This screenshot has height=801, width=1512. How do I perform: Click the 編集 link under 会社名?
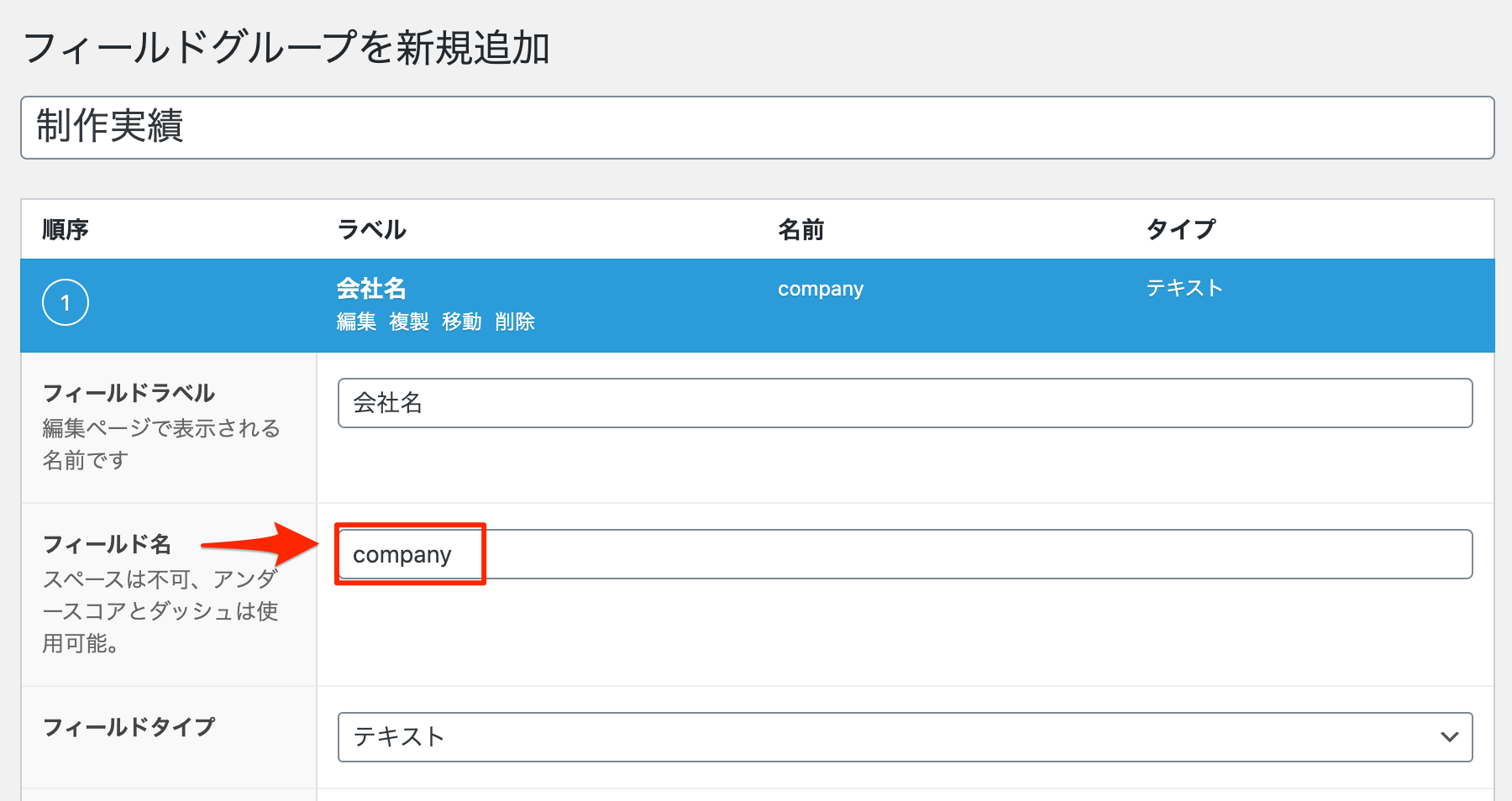tap(356, 322)
